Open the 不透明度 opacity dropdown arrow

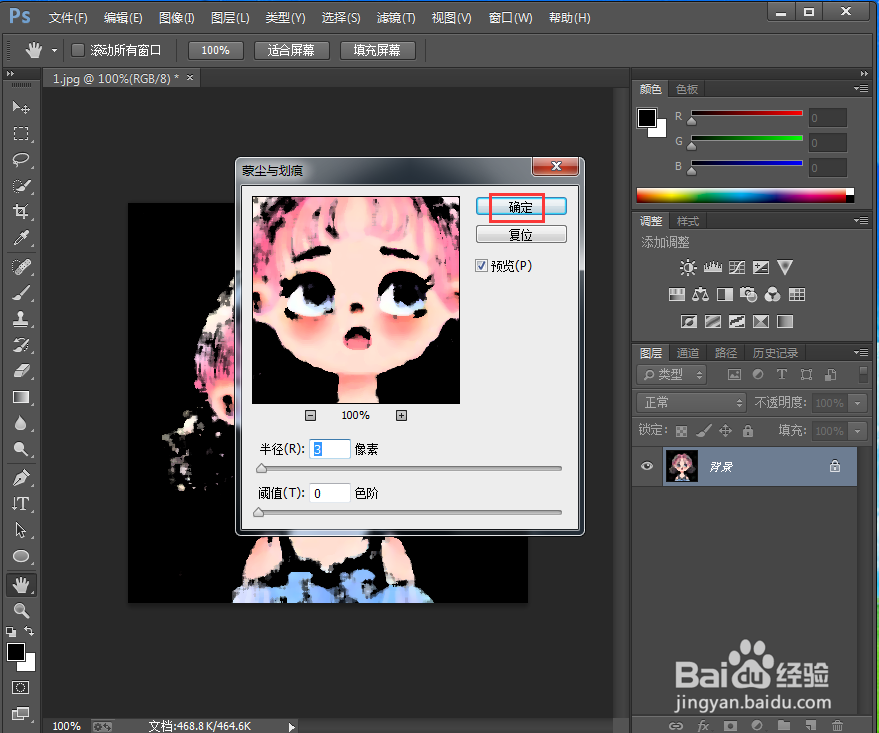[858, 403]
